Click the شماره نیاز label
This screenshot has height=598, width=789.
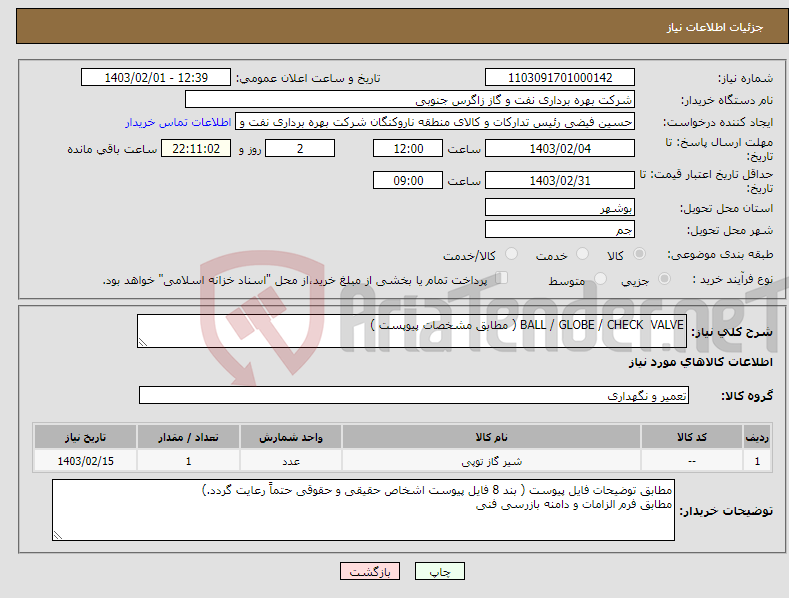tap(745, 79)
